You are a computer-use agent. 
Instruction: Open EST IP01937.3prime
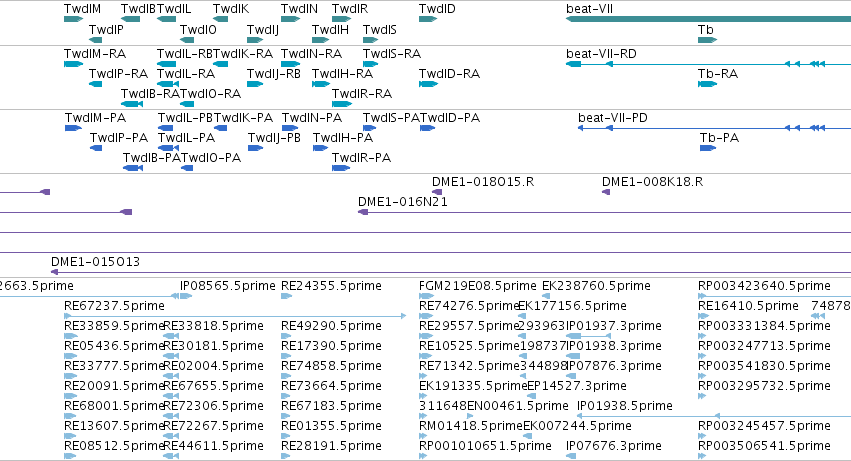tap(614, 326)
